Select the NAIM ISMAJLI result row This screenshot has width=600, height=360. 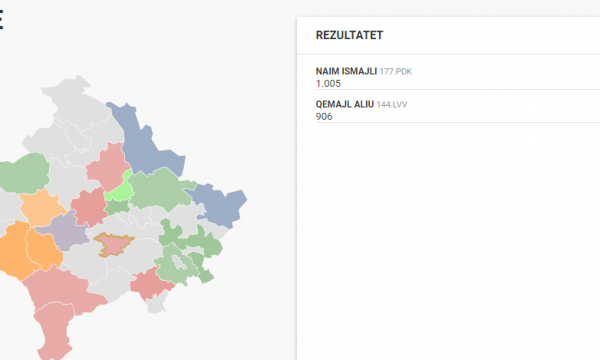(458, 77)
